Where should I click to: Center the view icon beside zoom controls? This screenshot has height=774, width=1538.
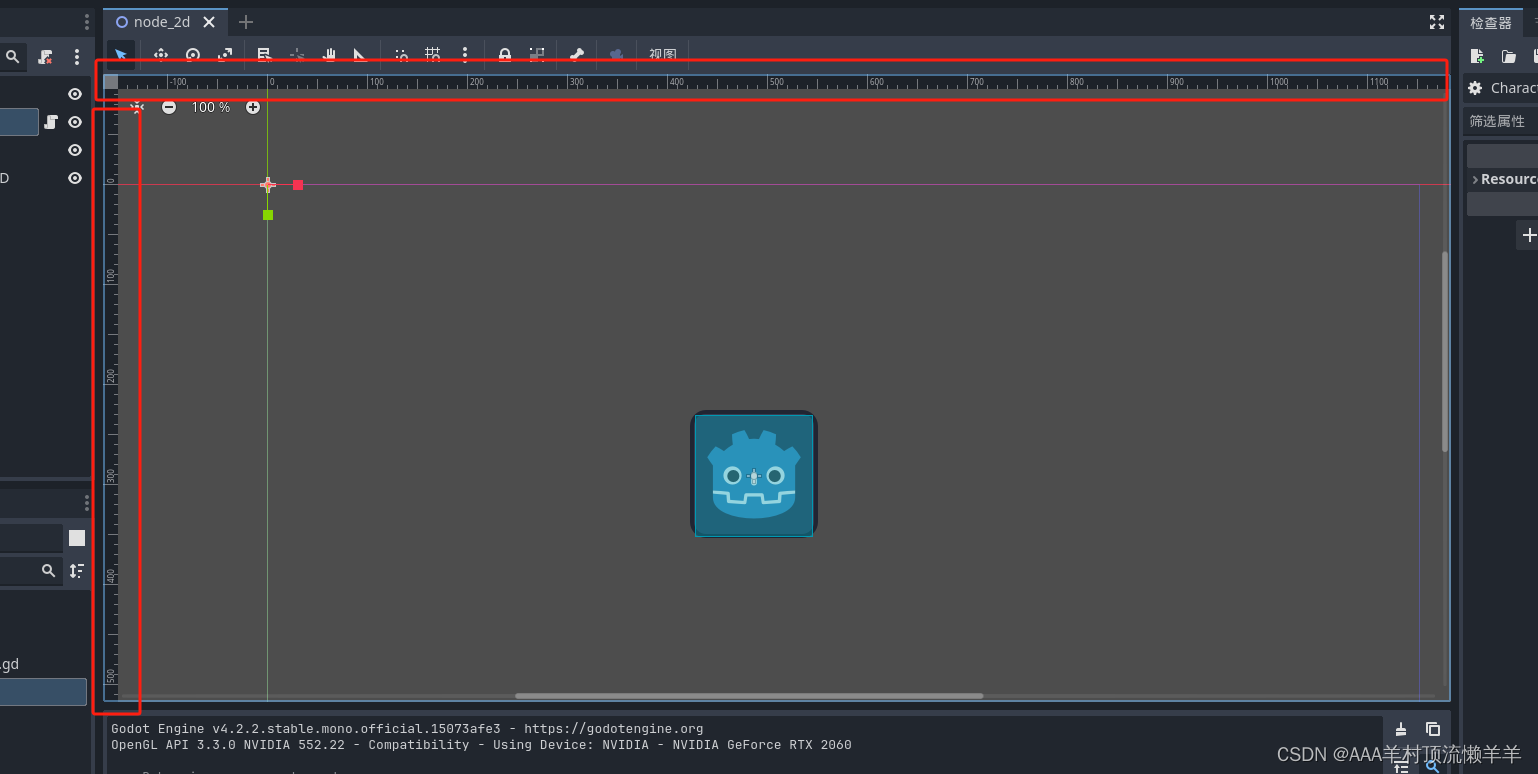tap(137, 107)
